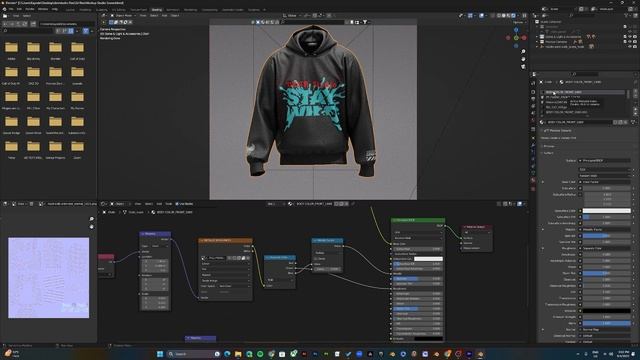The height and width of the screenshot is (360, 640).
Task: Open the Edit menu
Action: 19,9
